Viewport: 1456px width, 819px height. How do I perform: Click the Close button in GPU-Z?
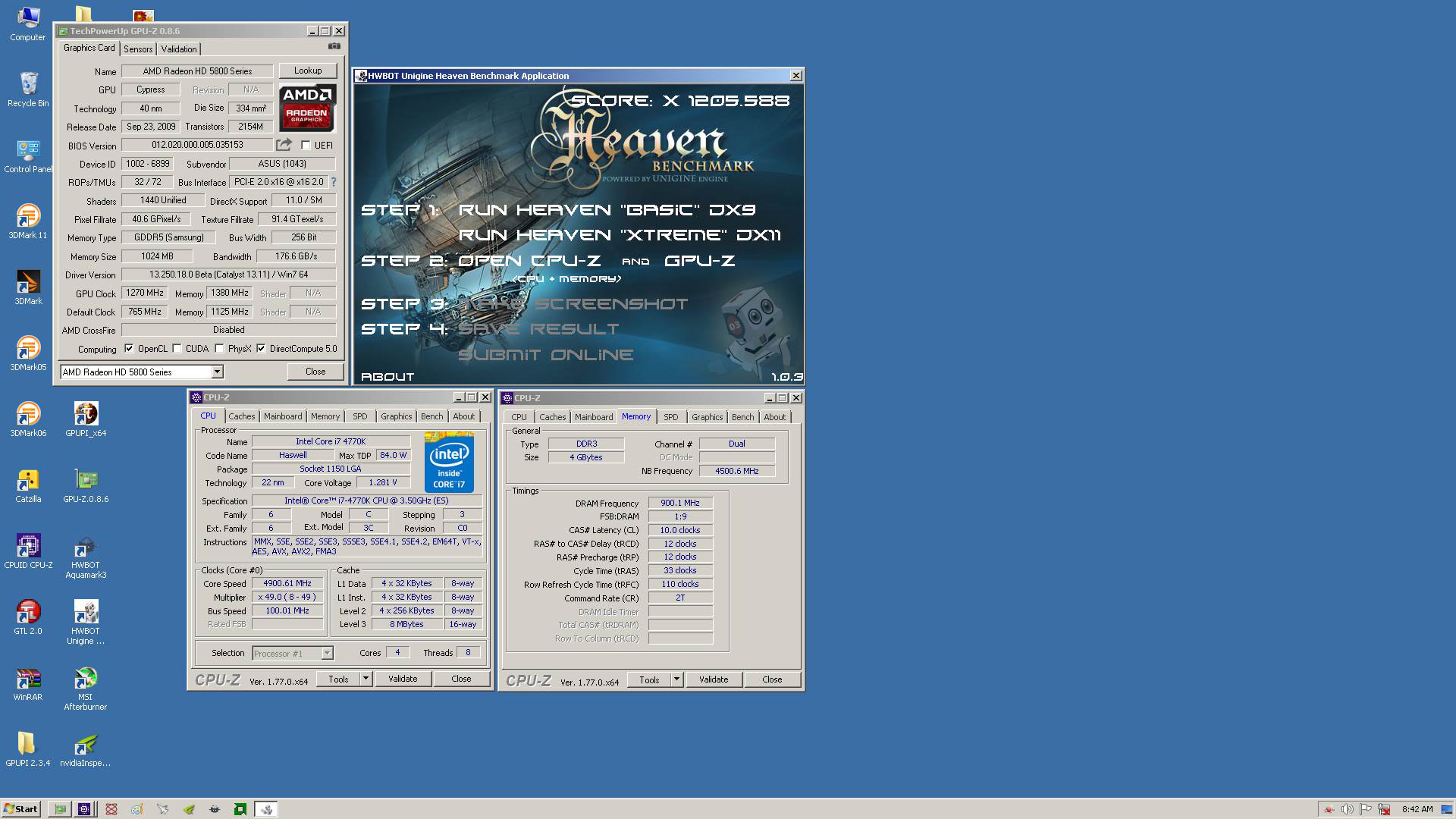tap(315, 372)
